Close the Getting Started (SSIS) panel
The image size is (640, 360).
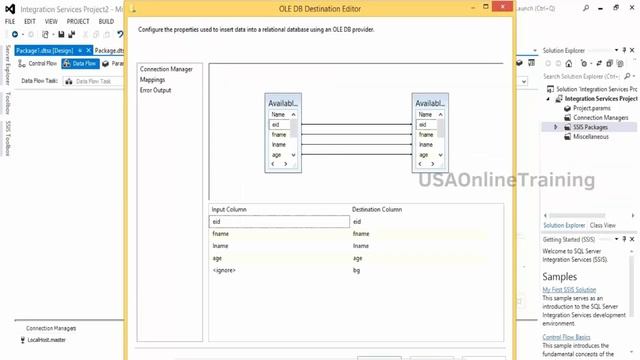[x=632, y=239]
